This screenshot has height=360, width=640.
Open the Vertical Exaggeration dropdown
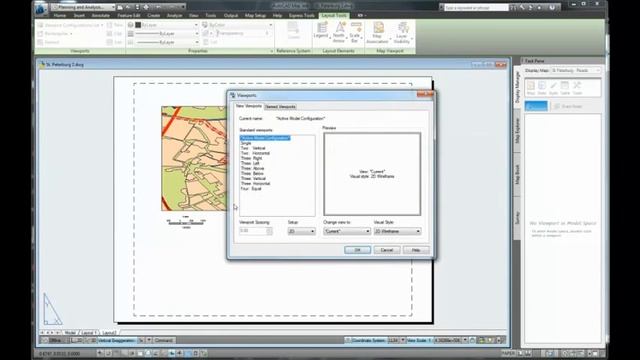(149, 340)
